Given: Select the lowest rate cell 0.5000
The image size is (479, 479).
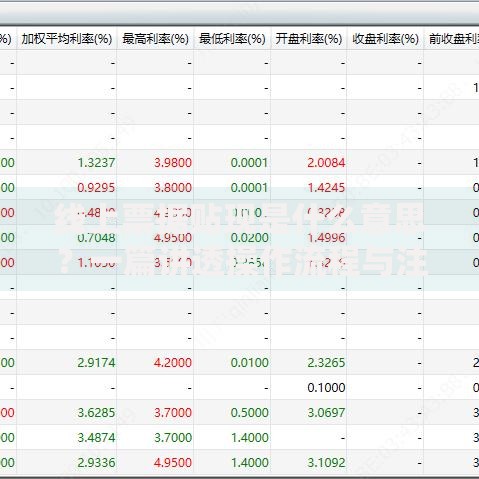Looking at the screenshot, I should pyautogui.click(x=249, y=413).
